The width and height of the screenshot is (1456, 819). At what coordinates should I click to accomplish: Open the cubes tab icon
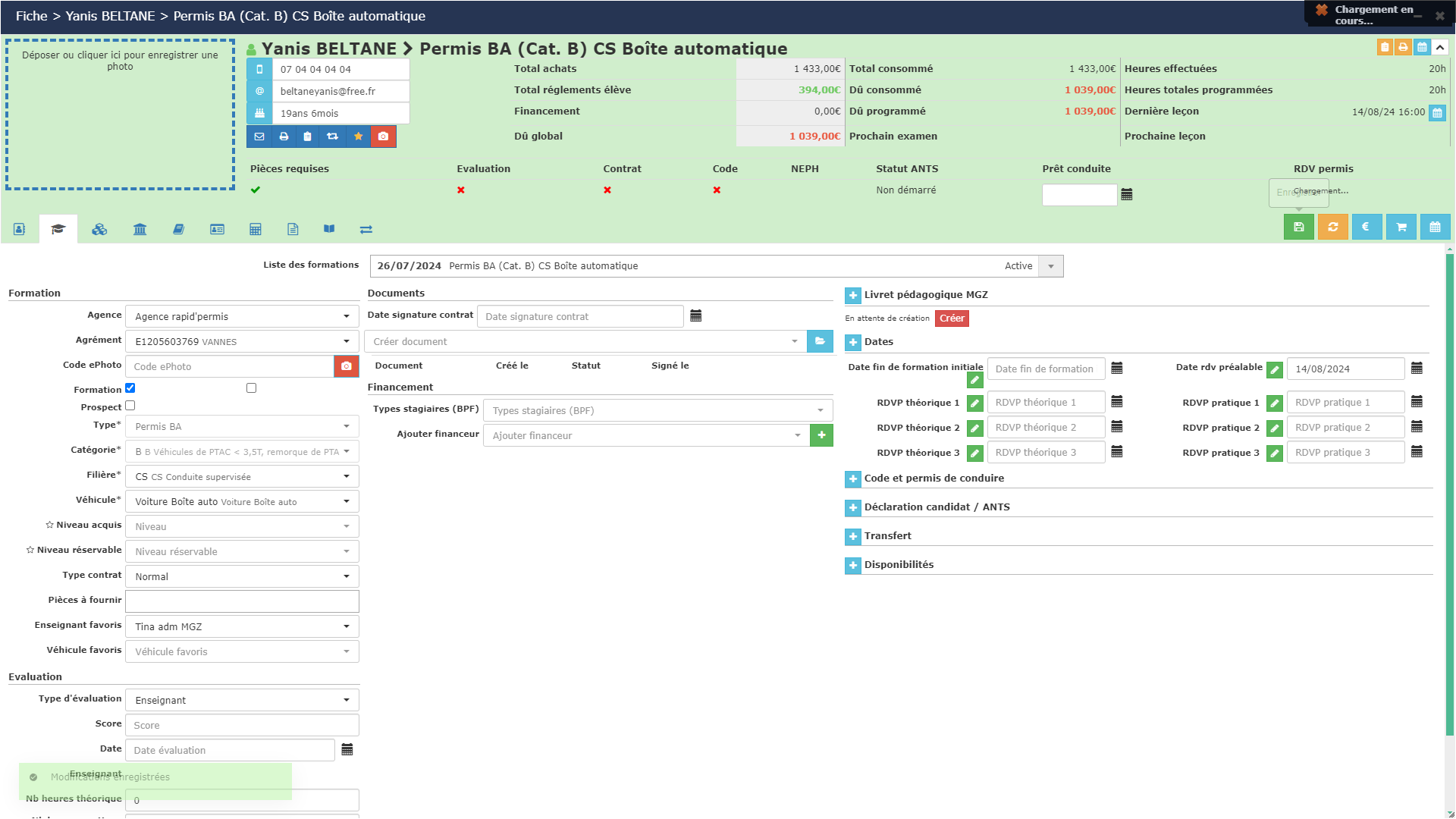(x=99, y=229)
